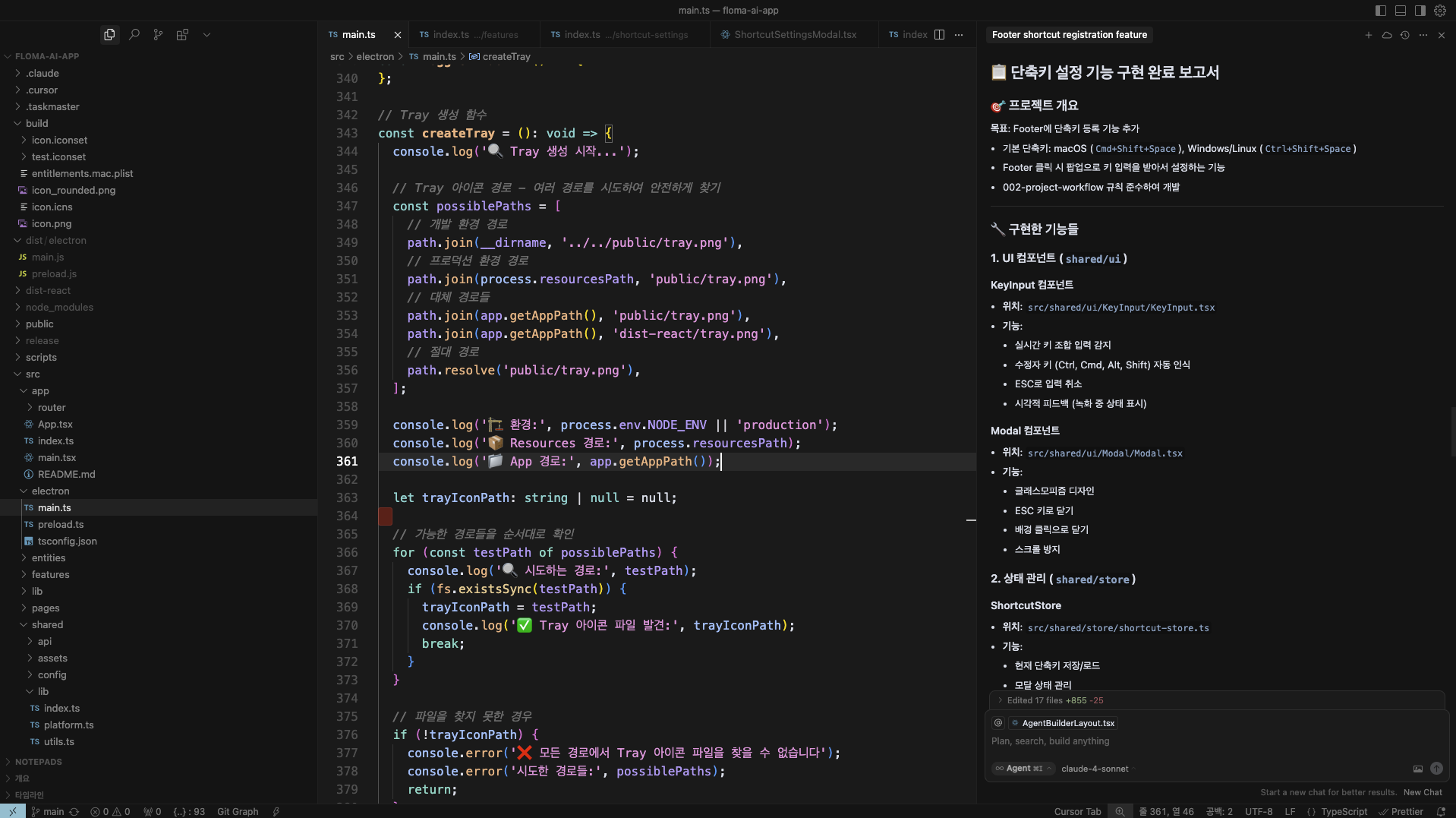
Task: Toggle the bottom panel layout button
Action: click(x=1401, y=11)
